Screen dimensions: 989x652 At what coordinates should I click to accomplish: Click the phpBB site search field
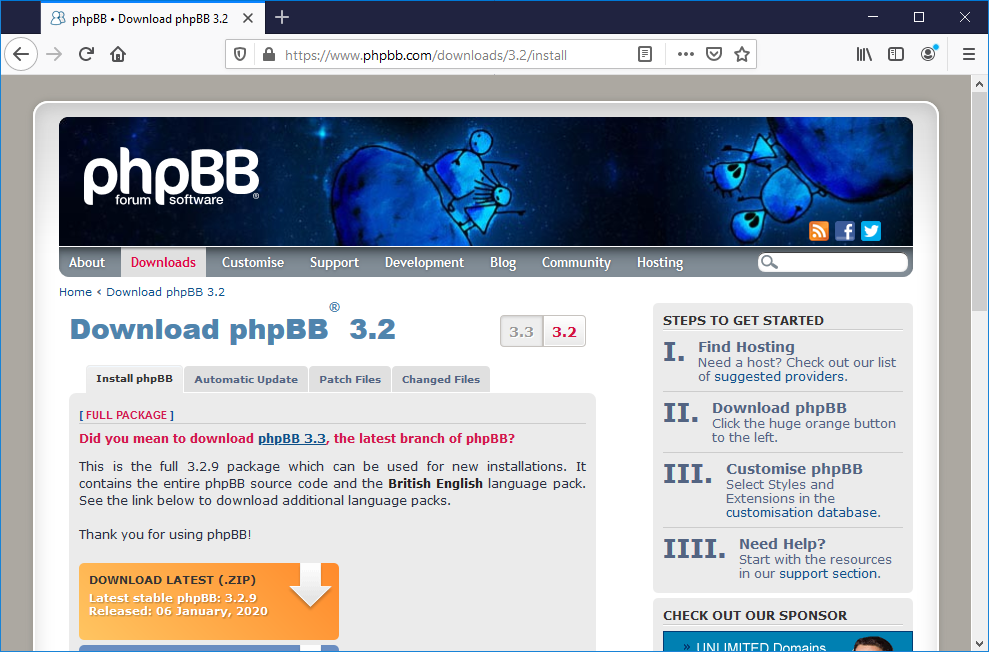[x=833, y=262]
